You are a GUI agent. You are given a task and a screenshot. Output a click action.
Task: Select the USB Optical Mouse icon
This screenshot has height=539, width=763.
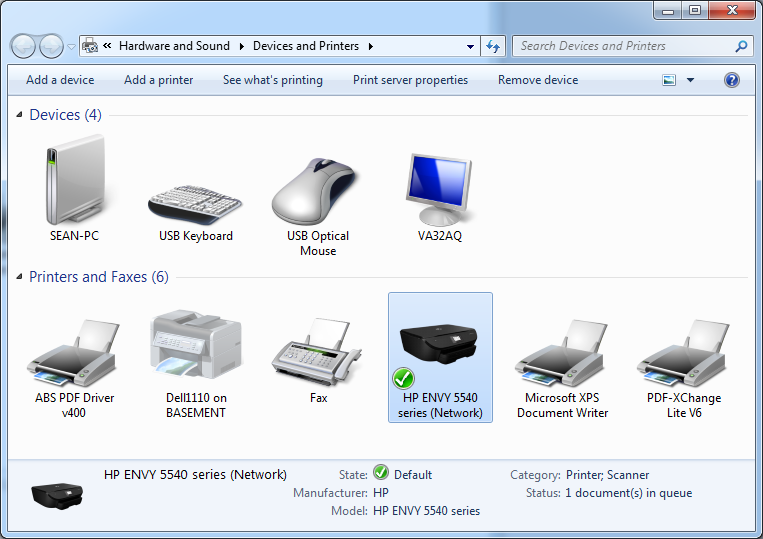pyautogui.click(x=317, y=192)
